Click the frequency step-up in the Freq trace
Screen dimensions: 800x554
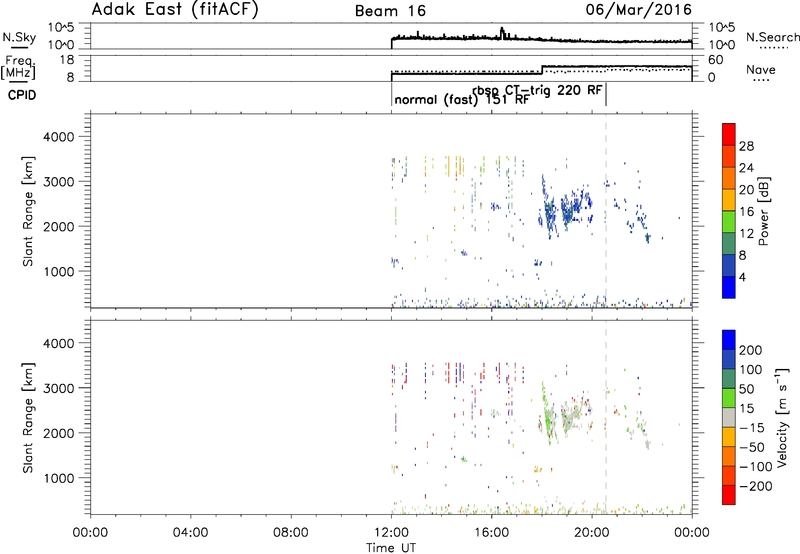pyautogui.click(x=542, y=70)
